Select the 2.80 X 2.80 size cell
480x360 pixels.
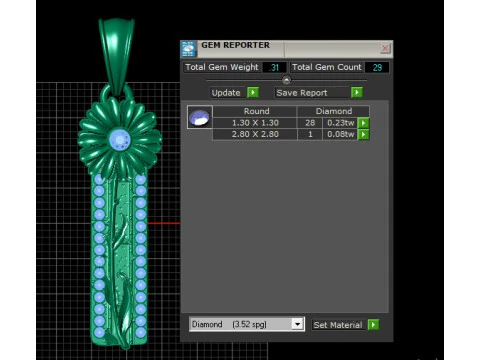(x=255, y=134)
